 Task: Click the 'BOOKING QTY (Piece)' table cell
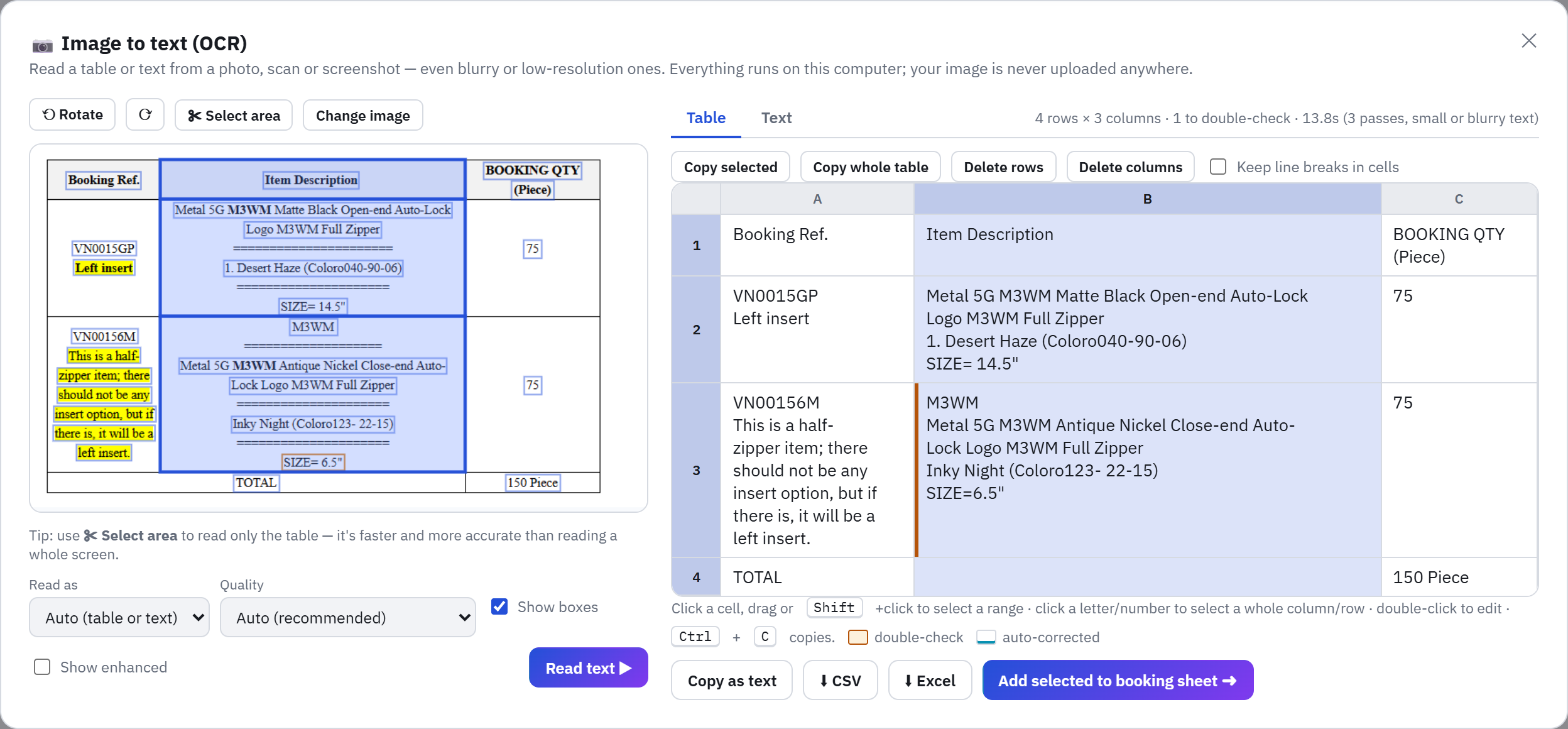tap(1459, 245)
